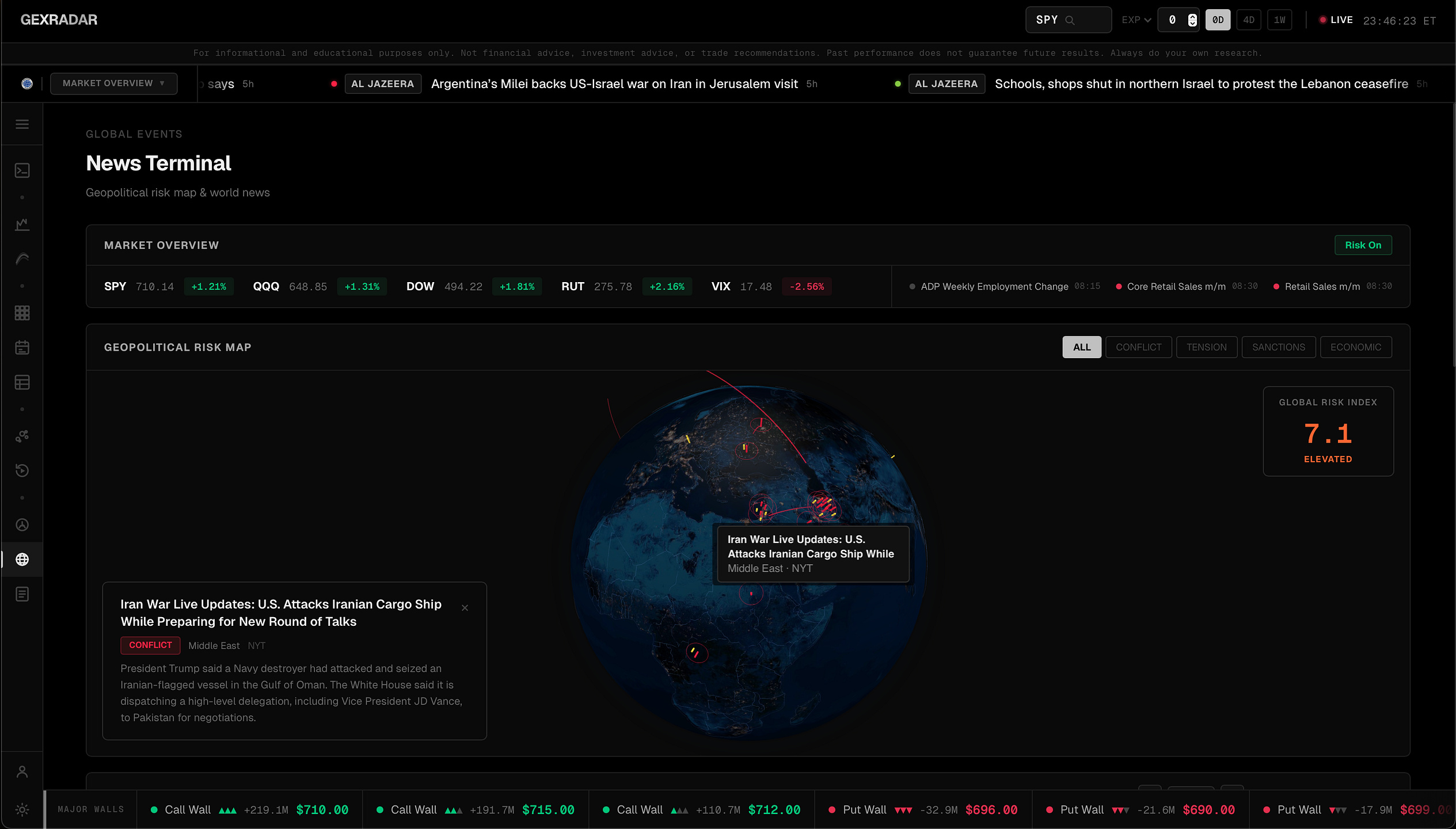Click the AL JAZEERA tag before Argentina headline

382,84
